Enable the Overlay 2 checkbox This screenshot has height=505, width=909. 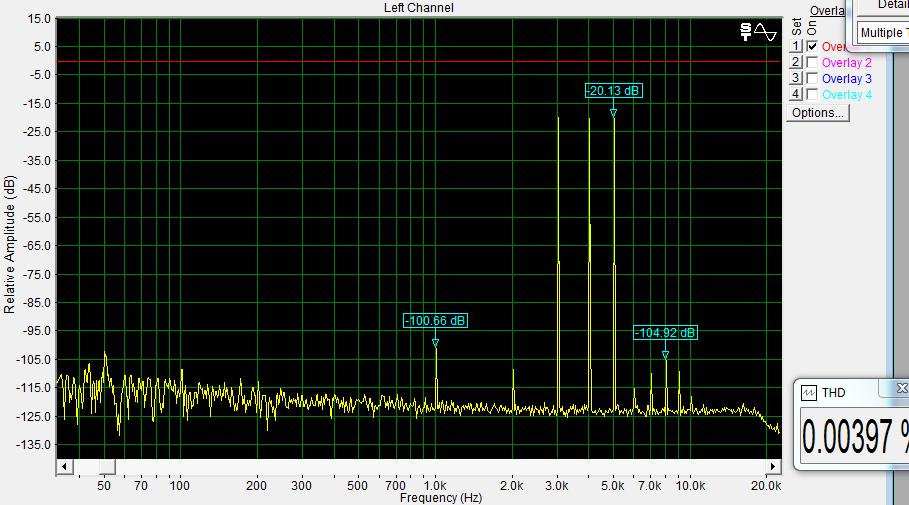tap(812, 62)
